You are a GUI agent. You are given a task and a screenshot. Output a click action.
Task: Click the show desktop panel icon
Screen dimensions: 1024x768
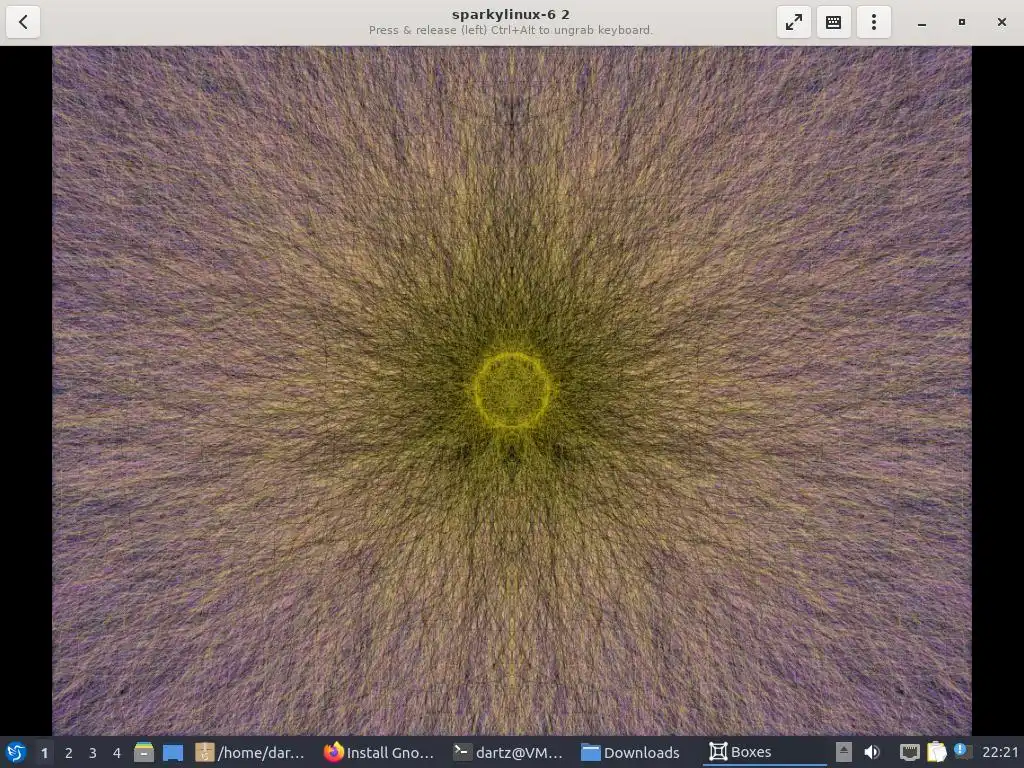tap(173, 753)
